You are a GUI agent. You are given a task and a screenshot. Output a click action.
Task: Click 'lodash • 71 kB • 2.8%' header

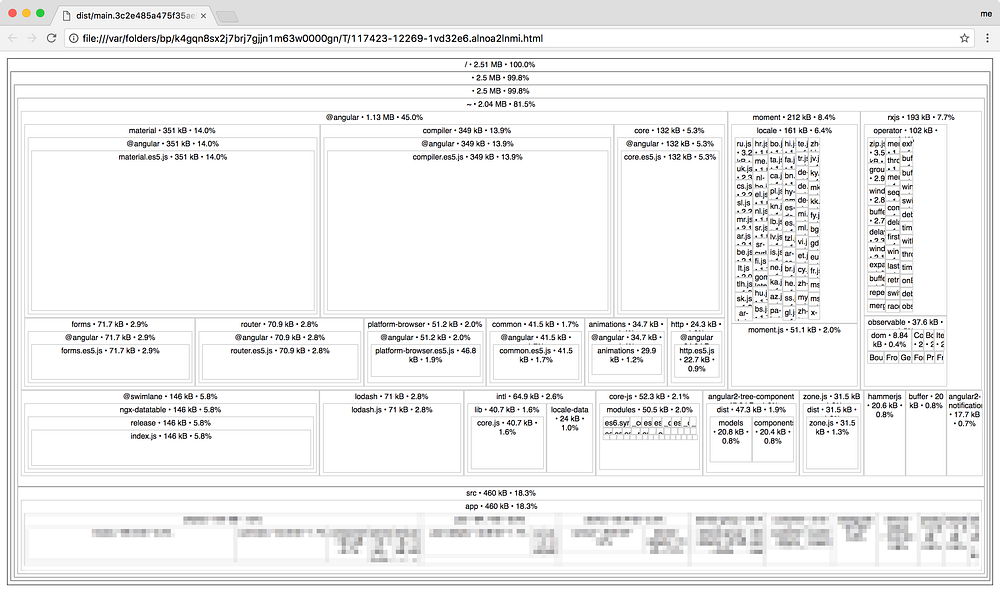tap(392, 396)
